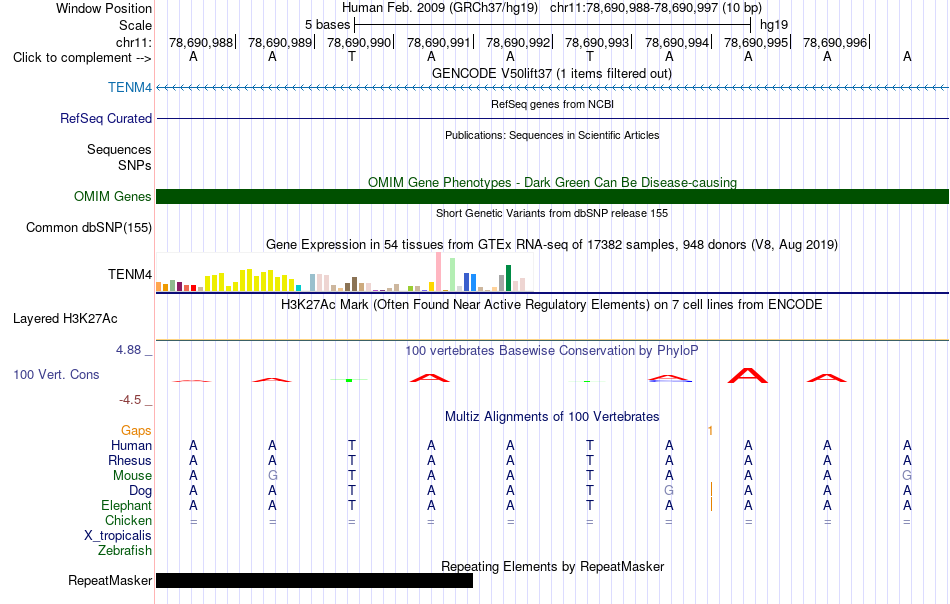Click the chr11: ruler label
The height and width of the screenshot is (604, 950).
[133, 42]
